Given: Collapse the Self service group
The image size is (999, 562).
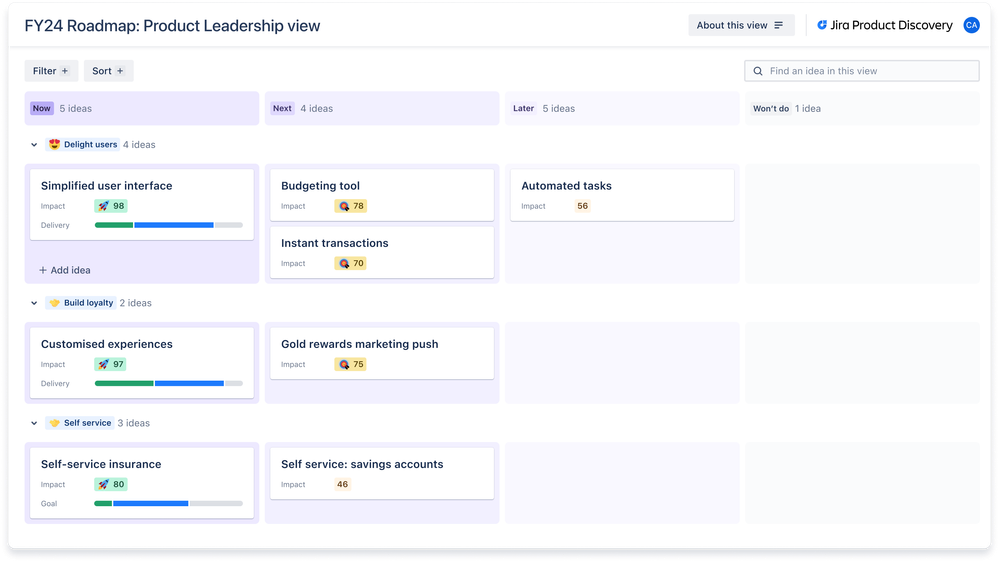Looking at the screenshot, I should pos(34,423).
